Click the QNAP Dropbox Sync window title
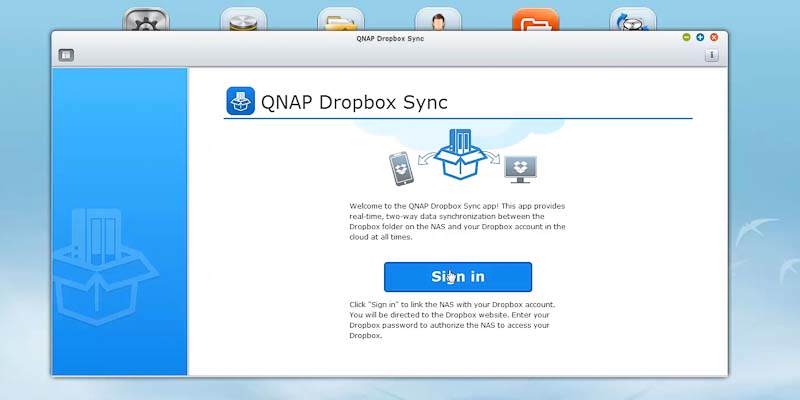The width and height of the screenshot is (800, 400). coord(390,39)
